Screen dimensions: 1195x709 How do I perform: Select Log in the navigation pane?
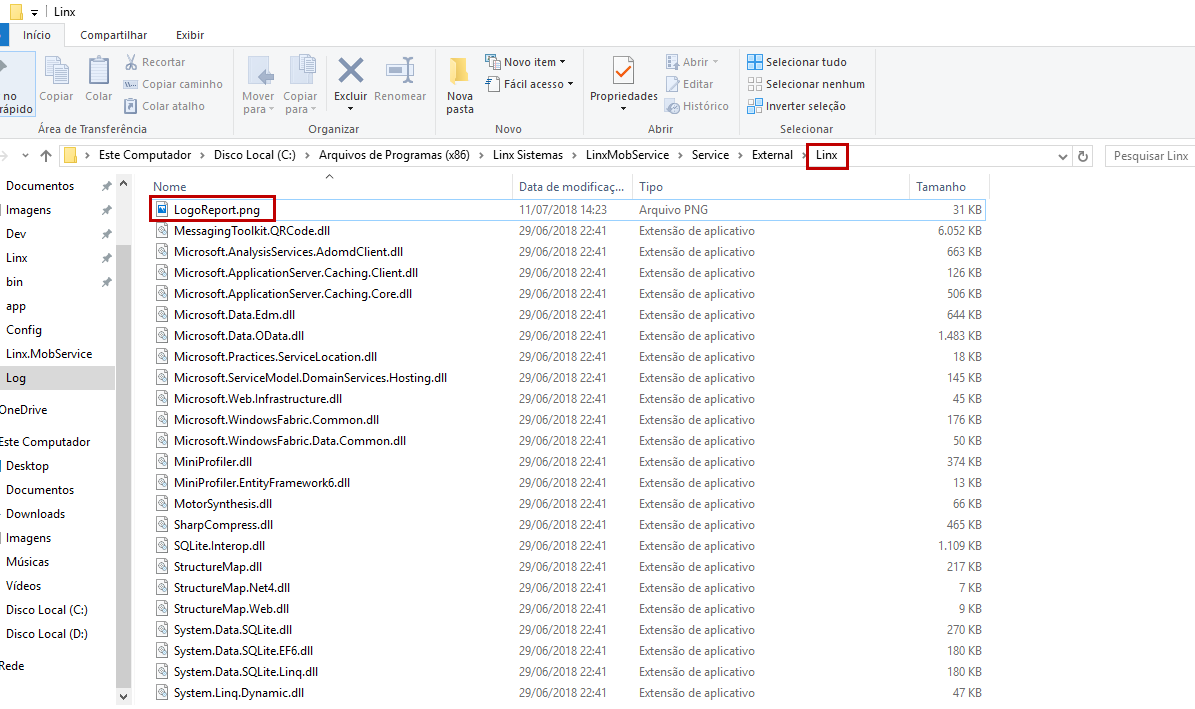pyautogui.click(x=57, y=378)
